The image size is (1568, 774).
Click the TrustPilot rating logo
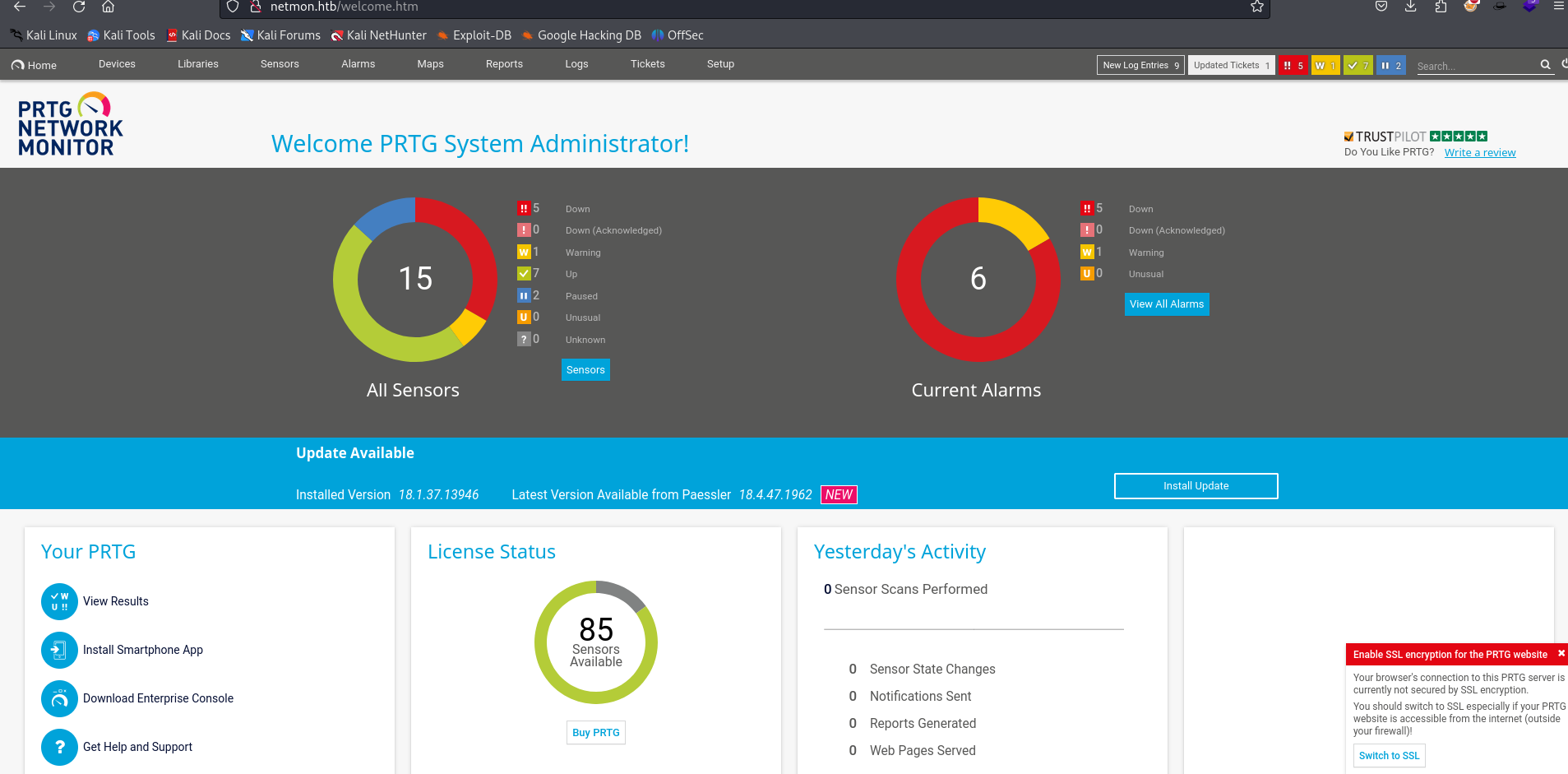[x=1415, y=137]
